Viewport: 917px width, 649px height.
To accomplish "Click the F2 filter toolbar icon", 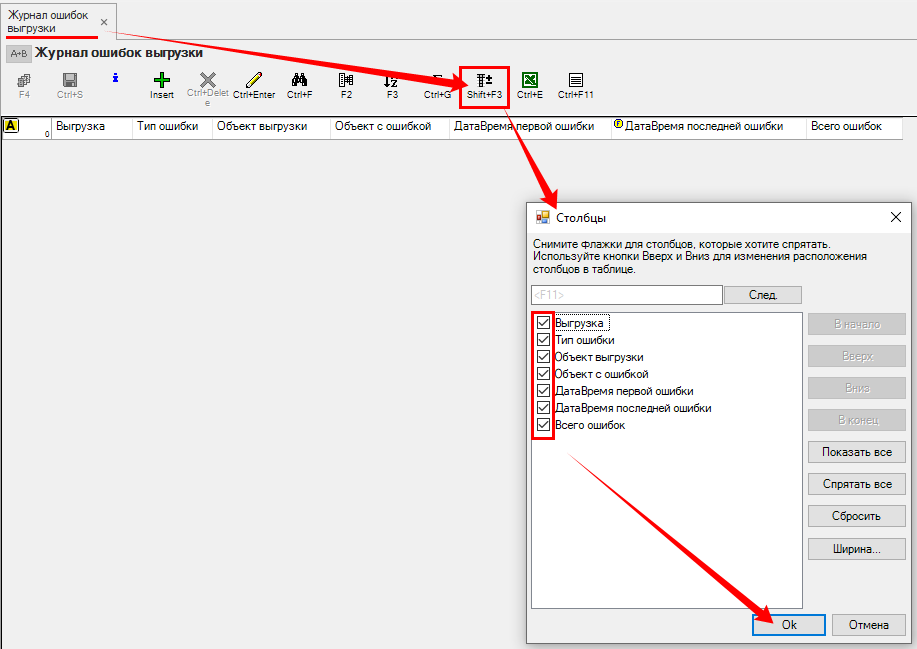I will pyautogui.click(x=346, y=80).
